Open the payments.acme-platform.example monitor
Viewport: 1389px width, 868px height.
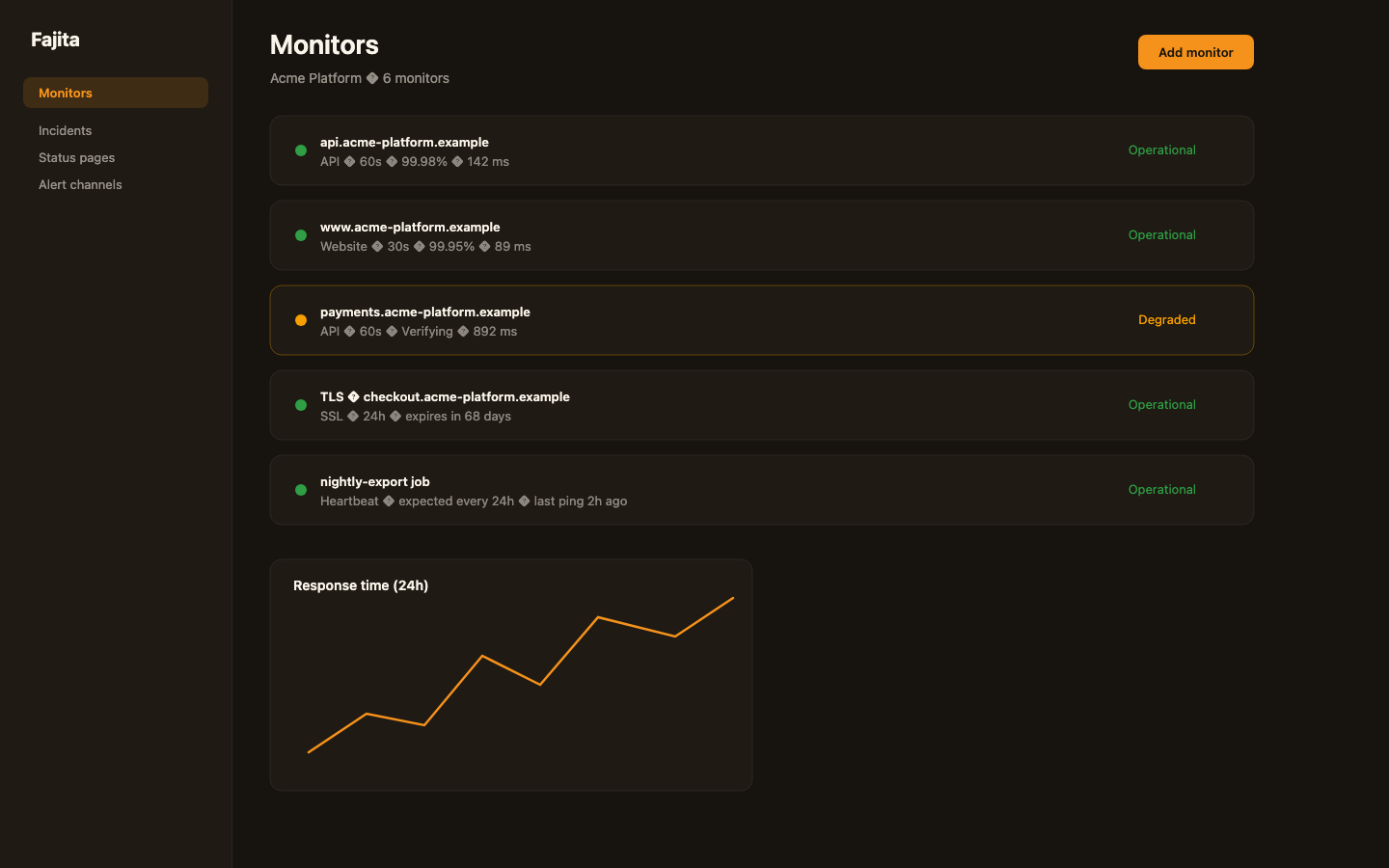(762, 320)
